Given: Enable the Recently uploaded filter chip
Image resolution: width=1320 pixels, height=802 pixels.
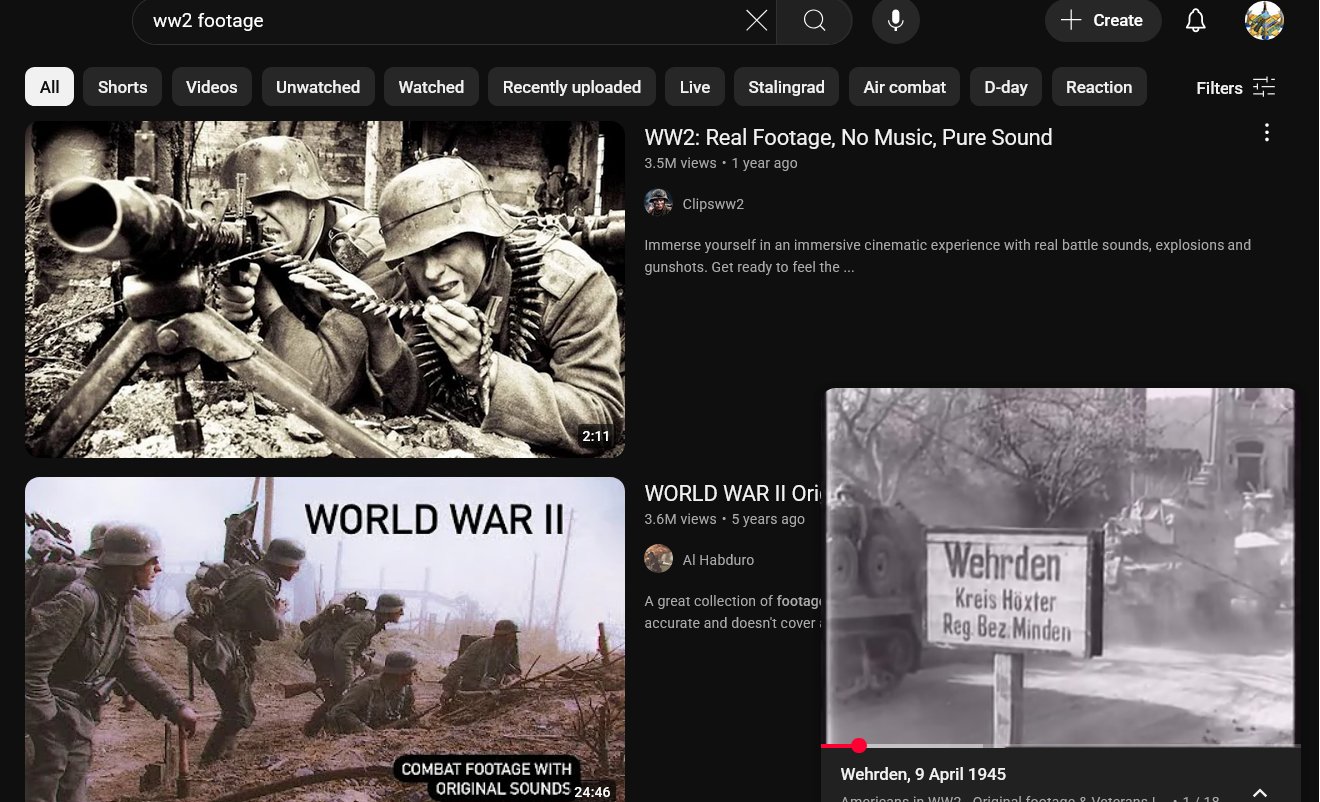Looking at the screenshot, I should coord(571,88).
